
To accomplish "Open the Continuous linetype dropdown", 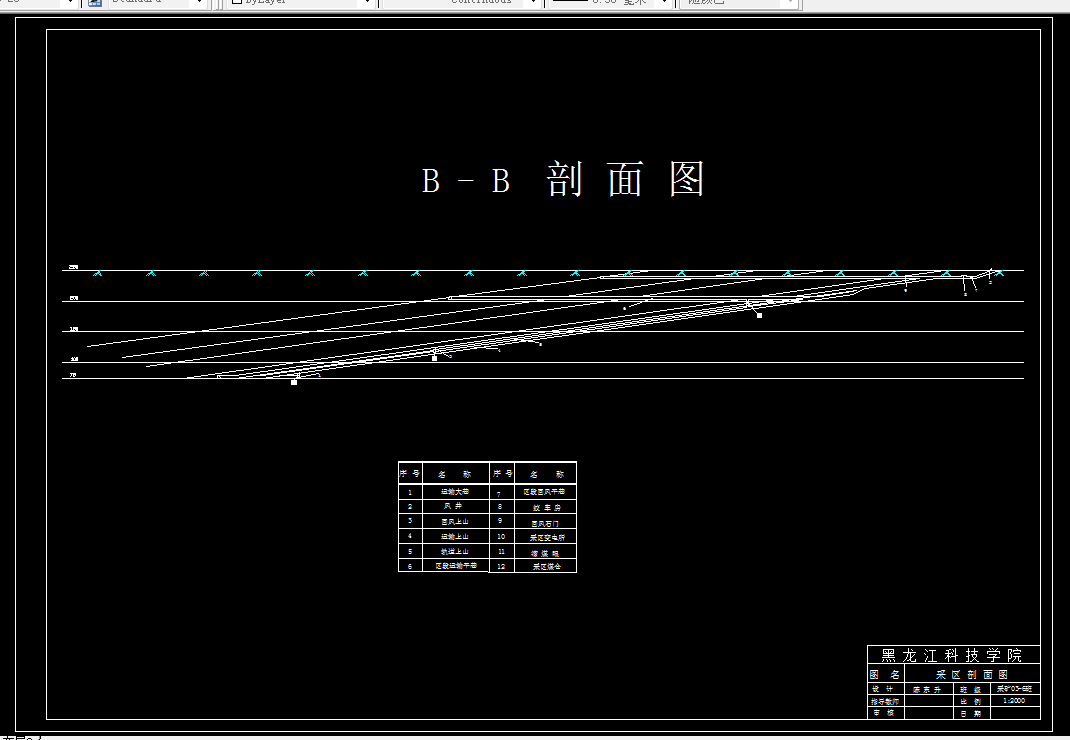I will point(462,2).
